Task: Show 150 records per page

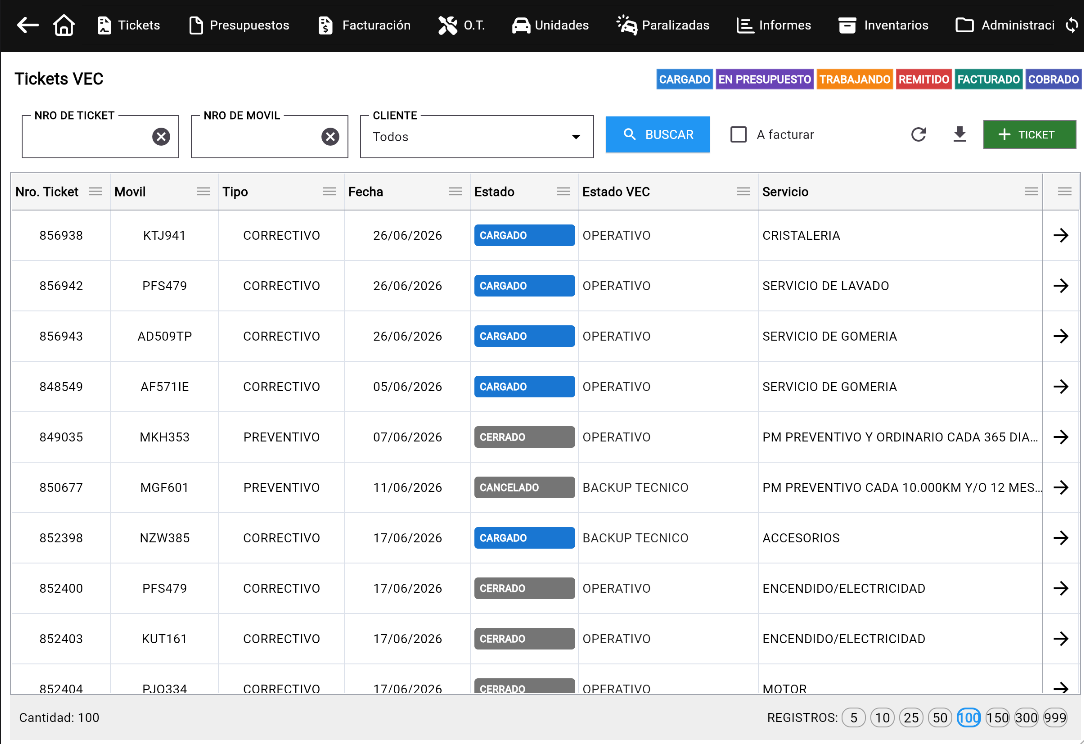Action: pos(998,718)
